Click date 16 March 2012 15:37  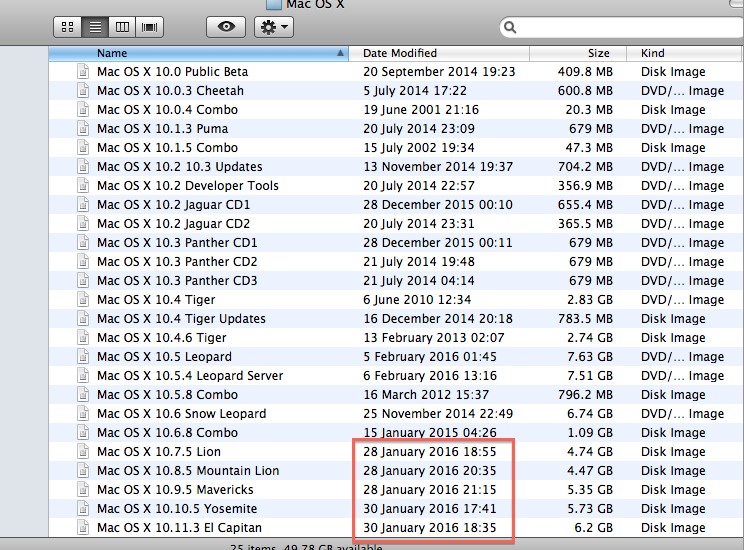(x=426, y=395)
